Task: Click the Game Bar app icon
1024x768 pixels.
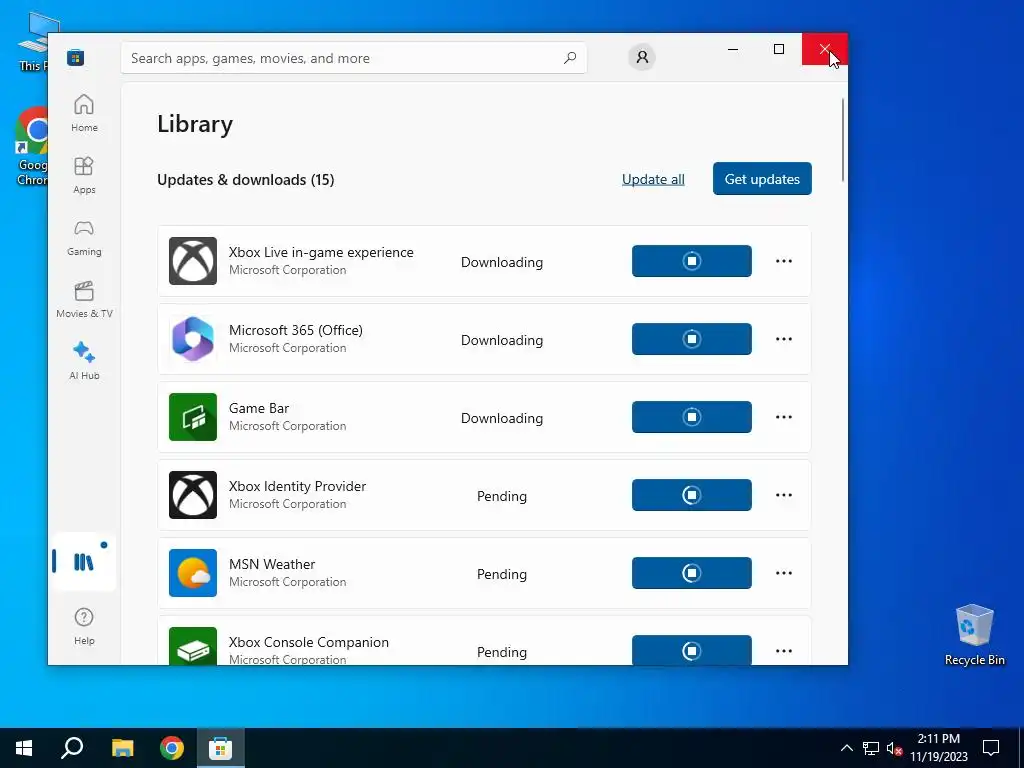Action: click(193, 417)
